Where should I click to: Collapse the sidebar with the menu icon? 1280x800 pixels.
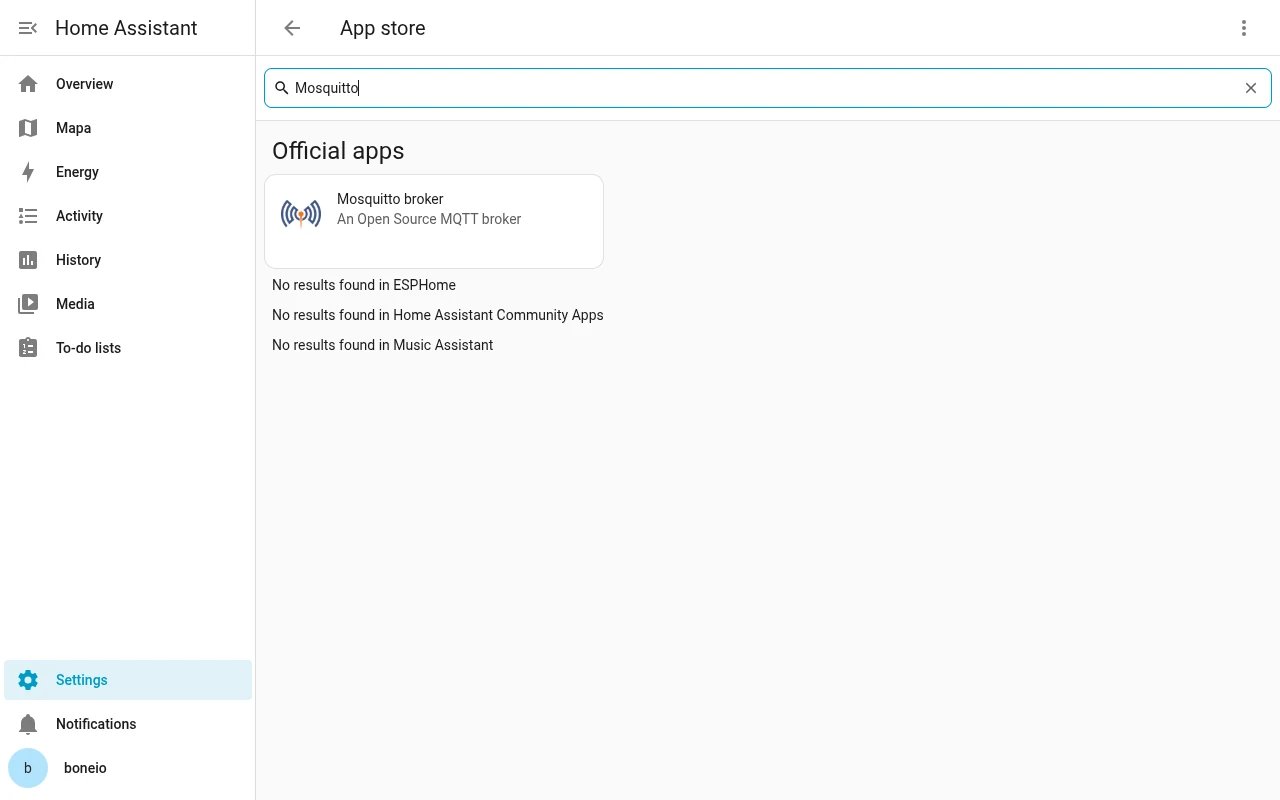[x=28, y=28]
